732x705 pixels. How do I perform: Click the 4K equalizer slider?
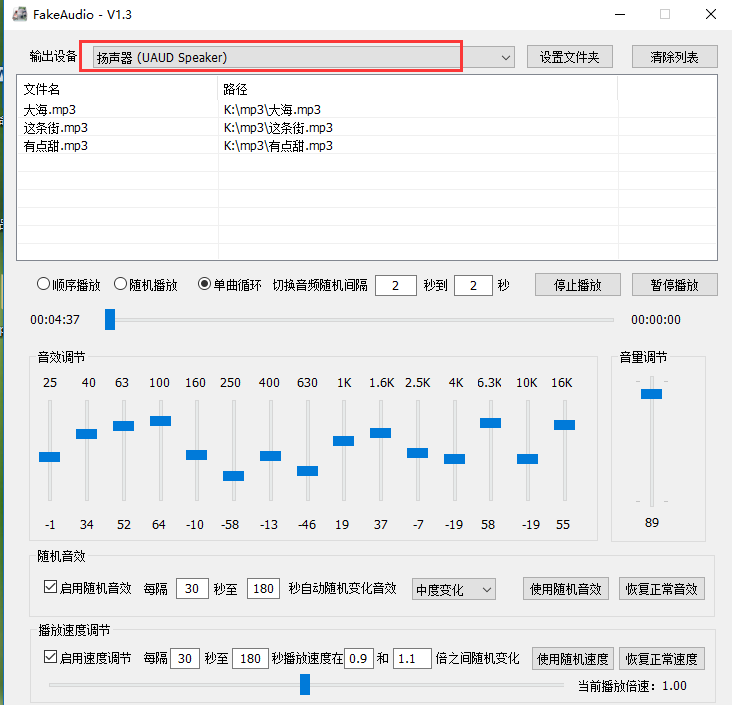pyautogui.click(x=454, y=459)
